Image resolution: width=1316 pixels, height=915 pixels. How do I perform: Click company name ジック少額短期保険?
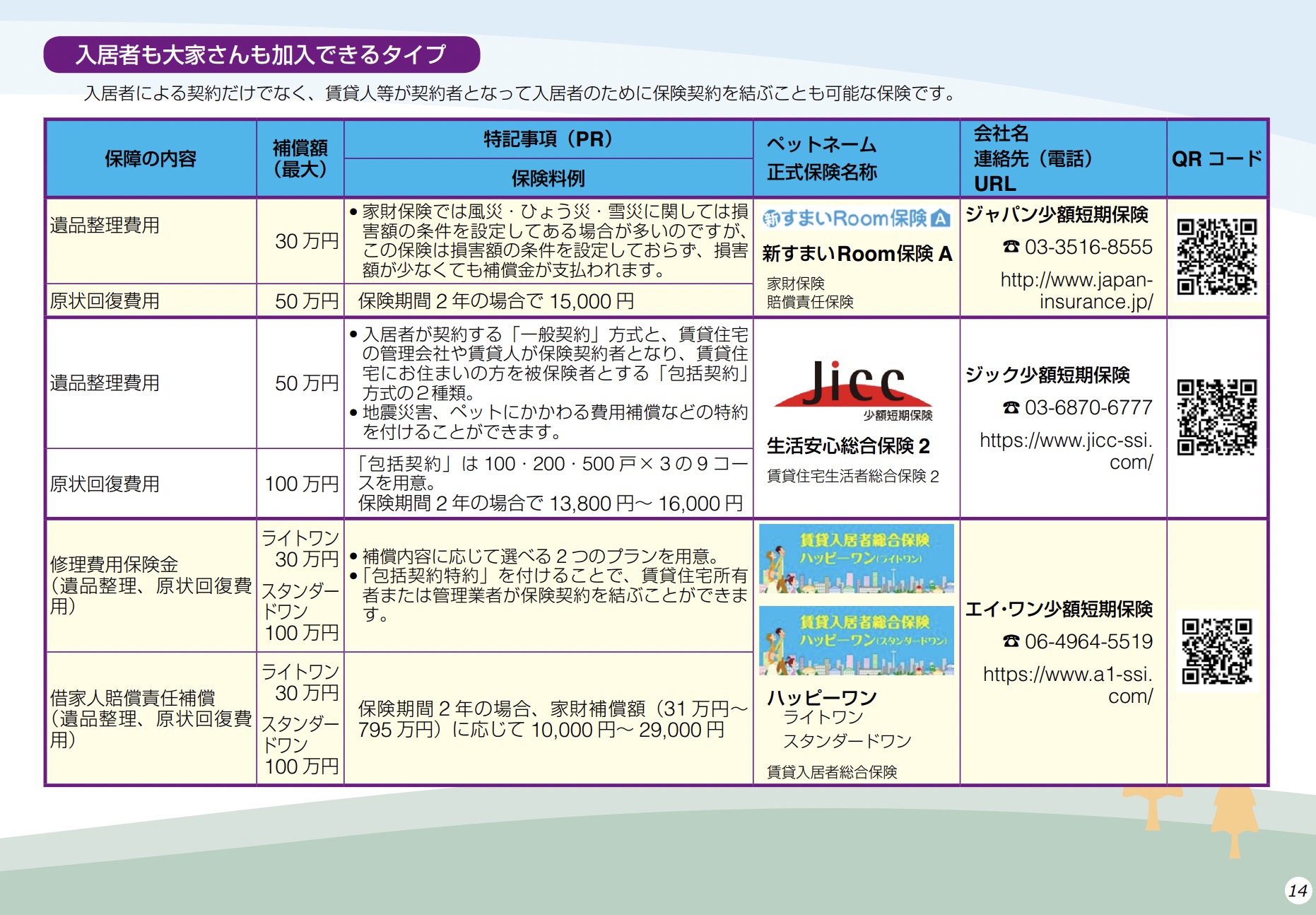click(x=1047, y=375)
